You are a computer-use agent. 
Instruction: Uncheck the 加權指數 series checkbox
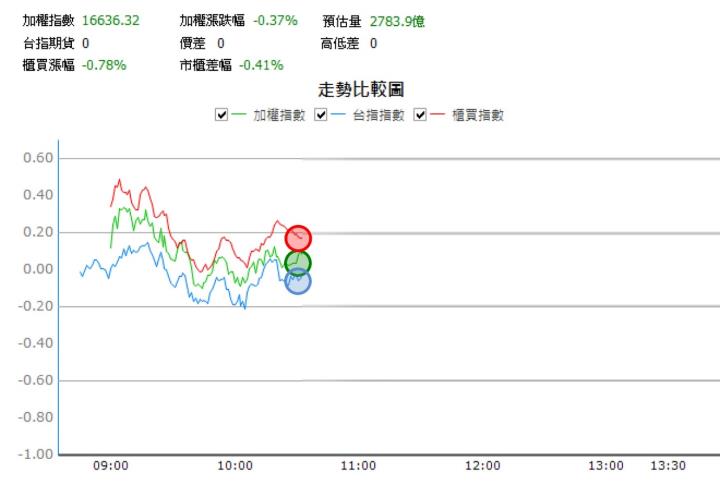tap(221, 115)
